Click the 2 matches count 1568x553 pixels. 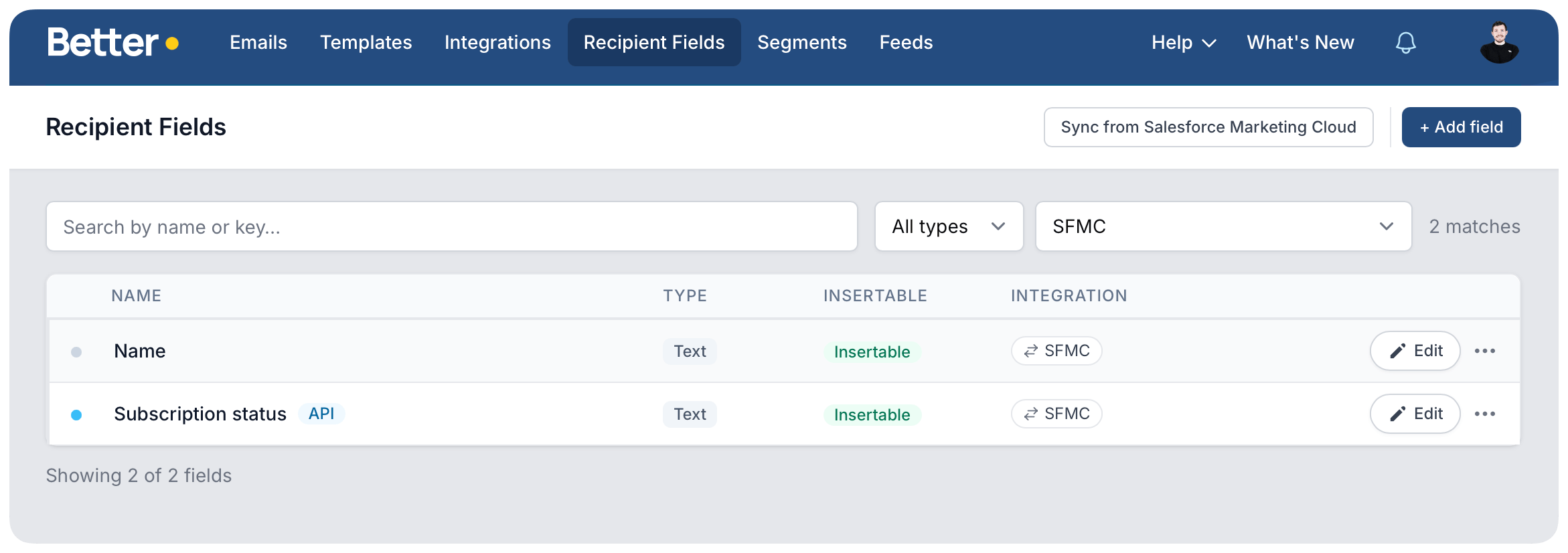(1474, 226)
